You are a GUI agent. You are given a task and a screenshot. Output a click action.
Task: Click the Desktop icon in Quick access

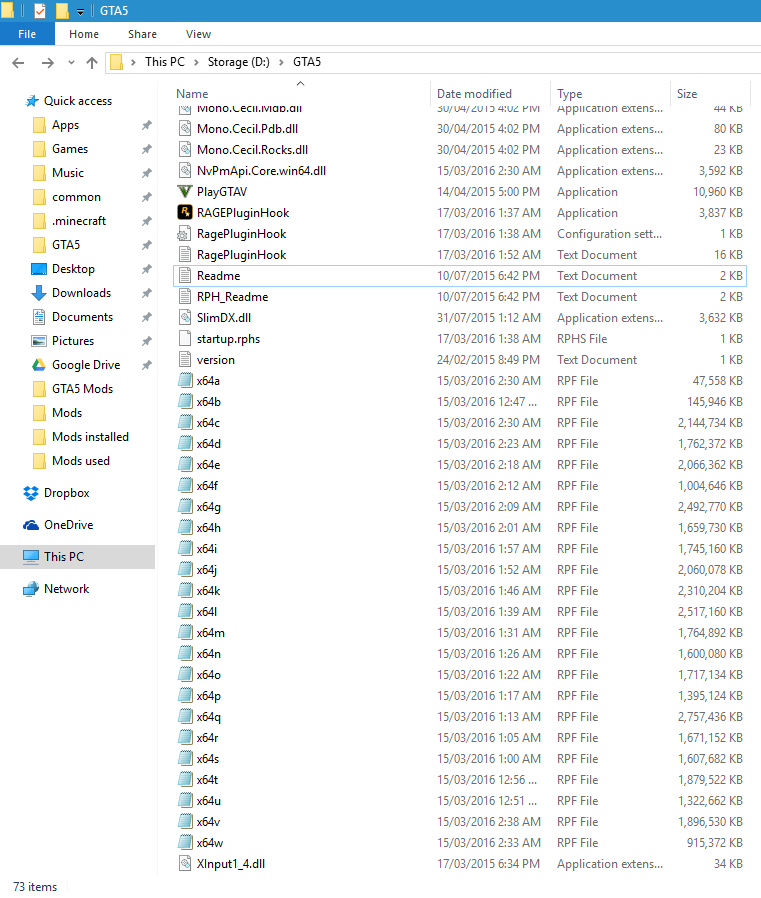click(x=38, y=269)
